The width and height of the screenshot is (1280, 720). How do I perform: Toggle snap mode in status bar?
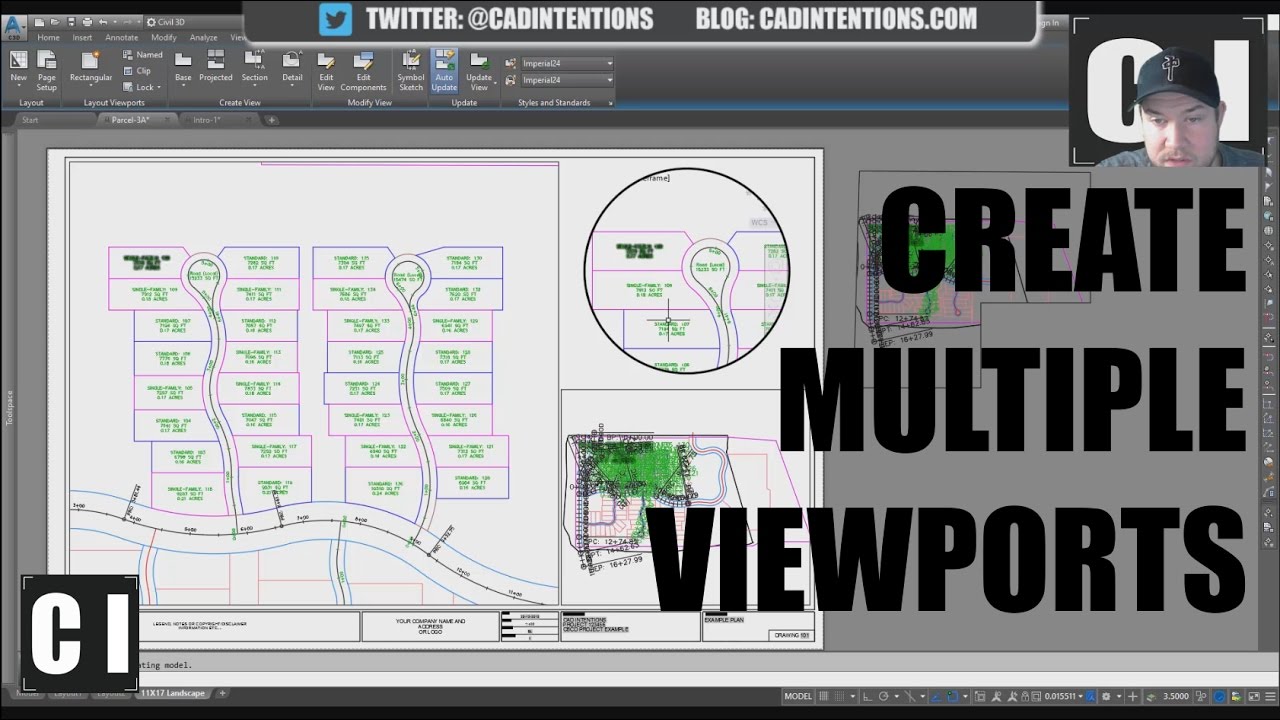[839, 697]
